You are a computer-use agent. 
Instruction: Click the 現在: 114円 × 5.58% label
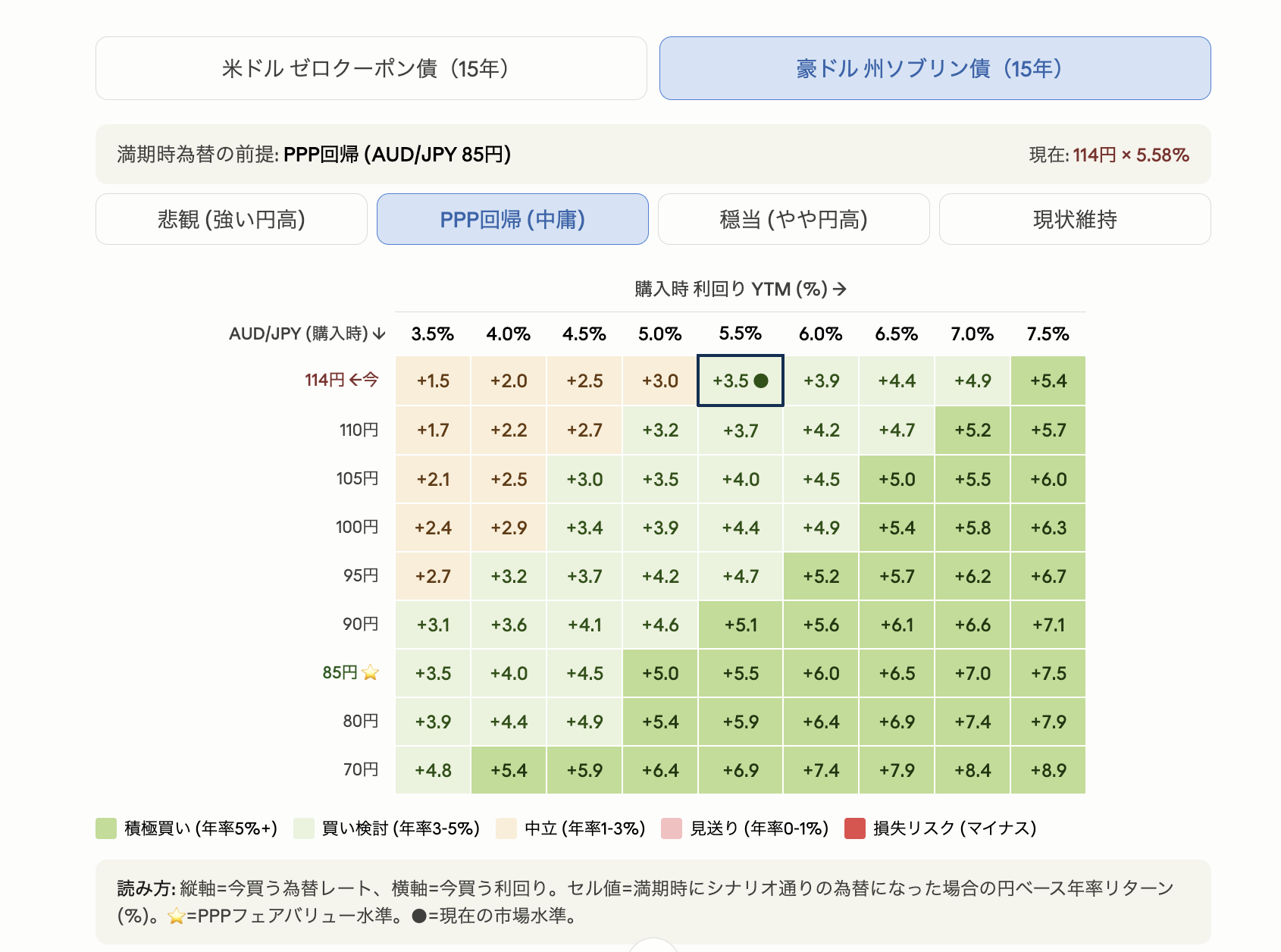(1109, 155)
